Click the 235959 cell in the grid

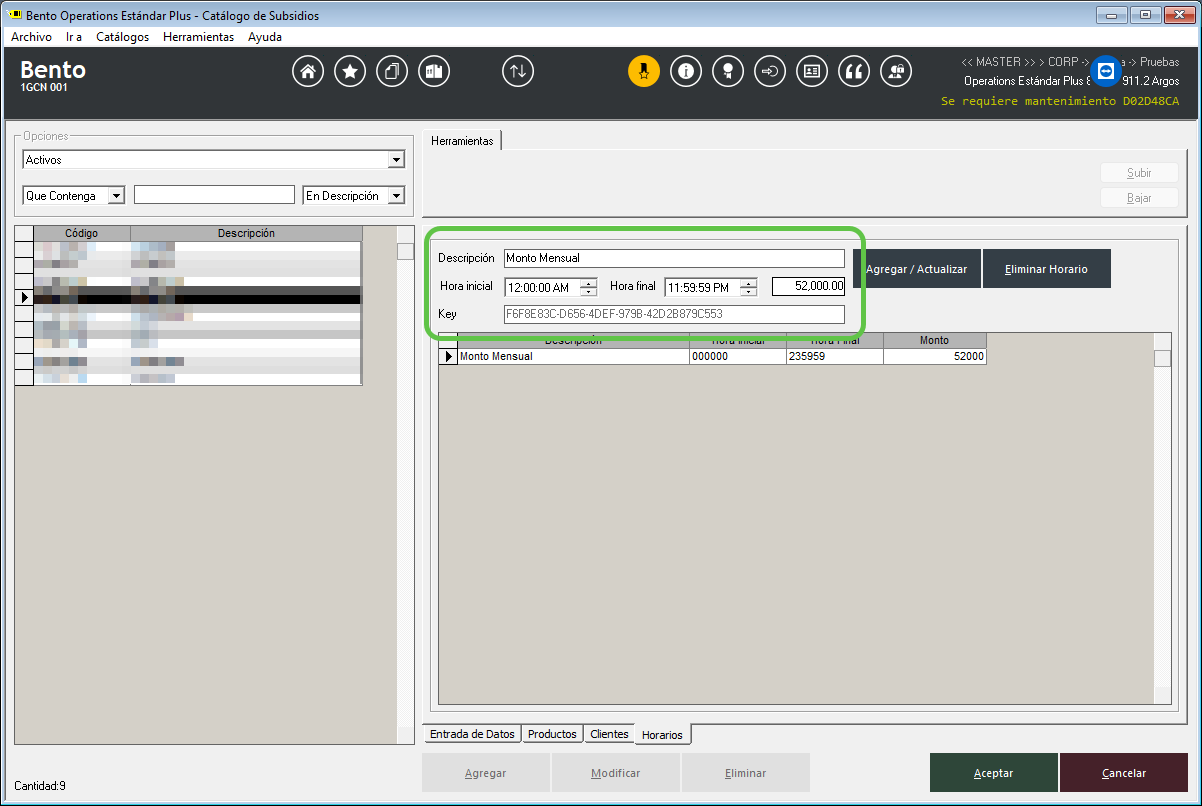(x=836, y=356)
